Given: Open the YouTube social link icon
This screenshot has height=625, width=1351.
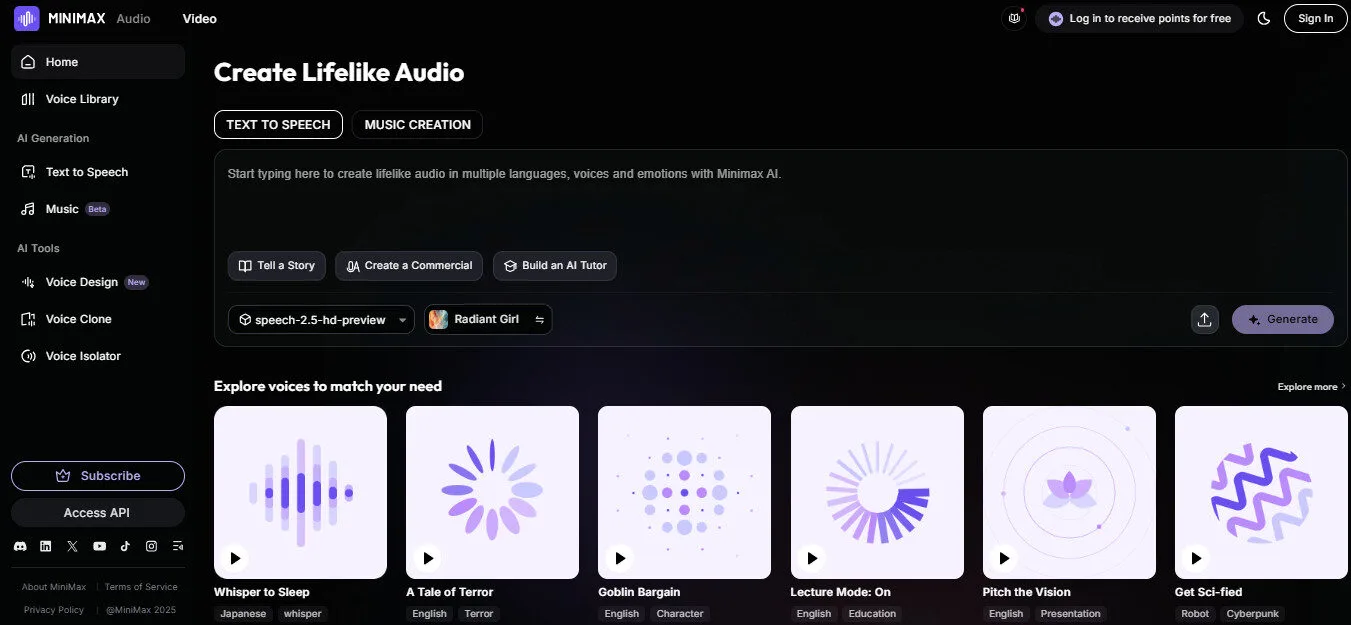Looking at the screenshot, I should [99, 546].
